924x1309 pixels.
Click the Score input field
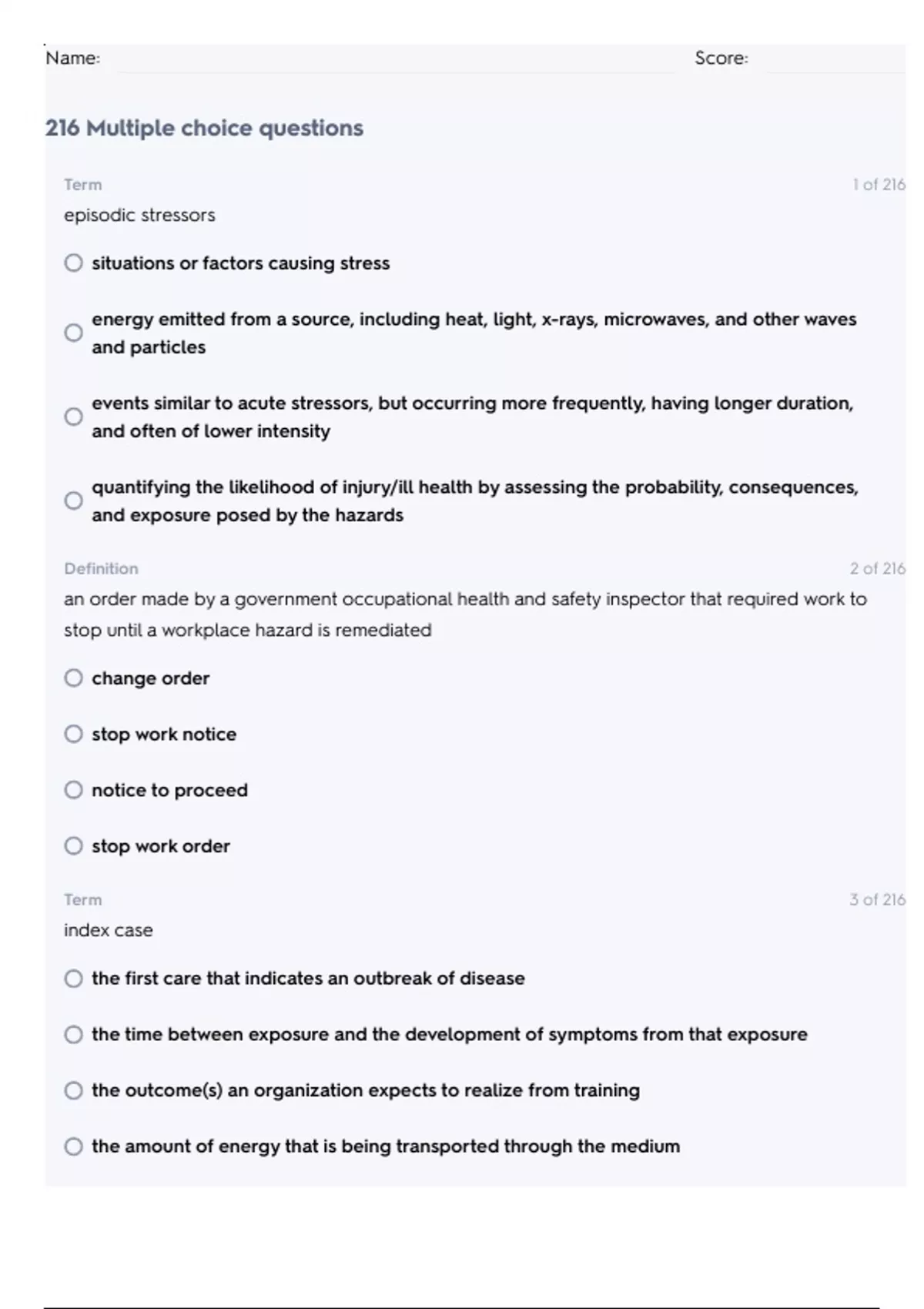point(835,59)
